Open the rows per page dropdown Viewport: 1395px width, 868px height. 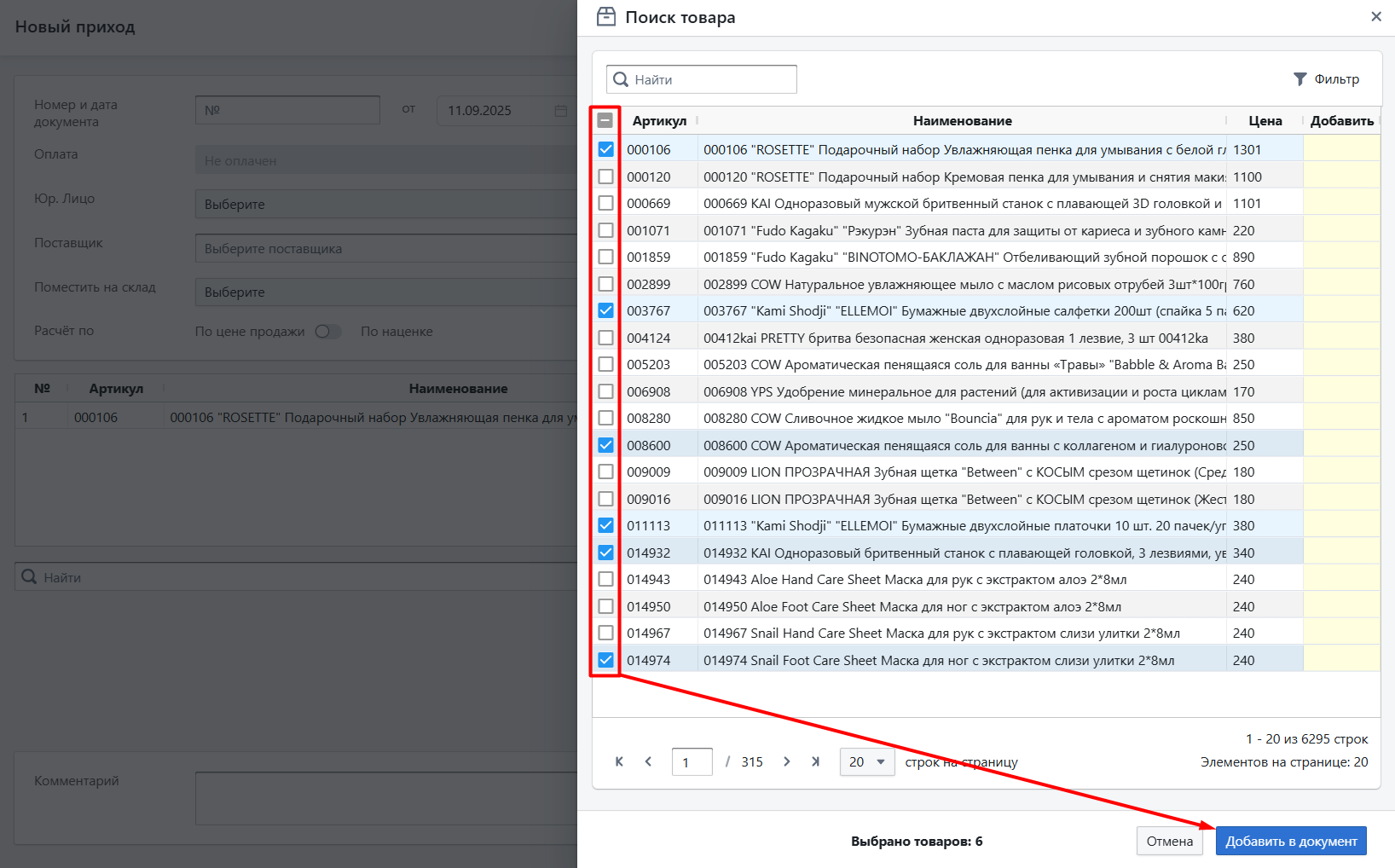pos(867,761)
